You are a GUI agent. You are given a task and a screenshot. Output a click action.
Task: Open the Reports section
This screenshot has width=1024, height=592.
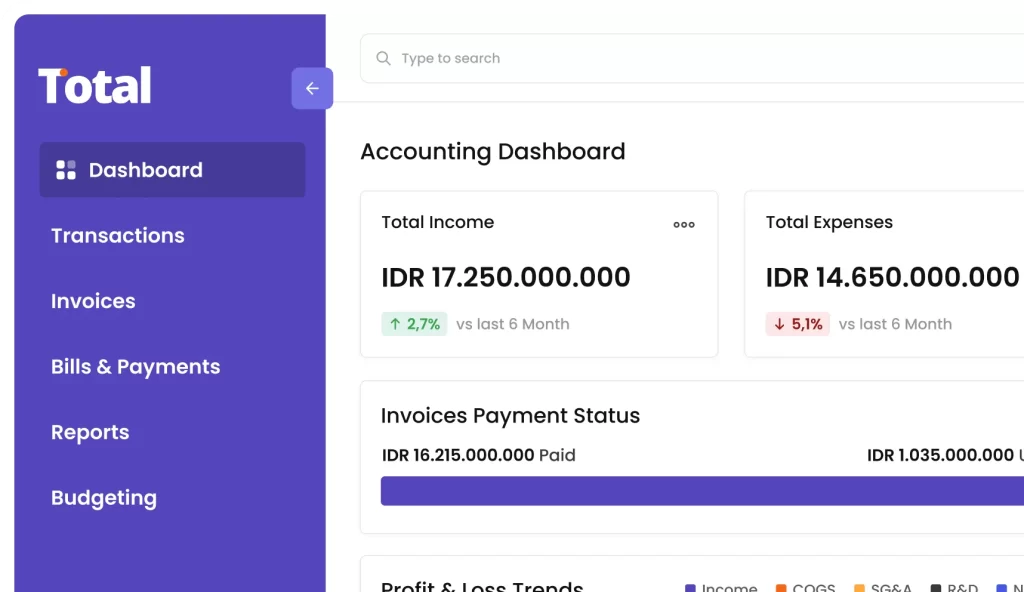click(x=90, y=433)
